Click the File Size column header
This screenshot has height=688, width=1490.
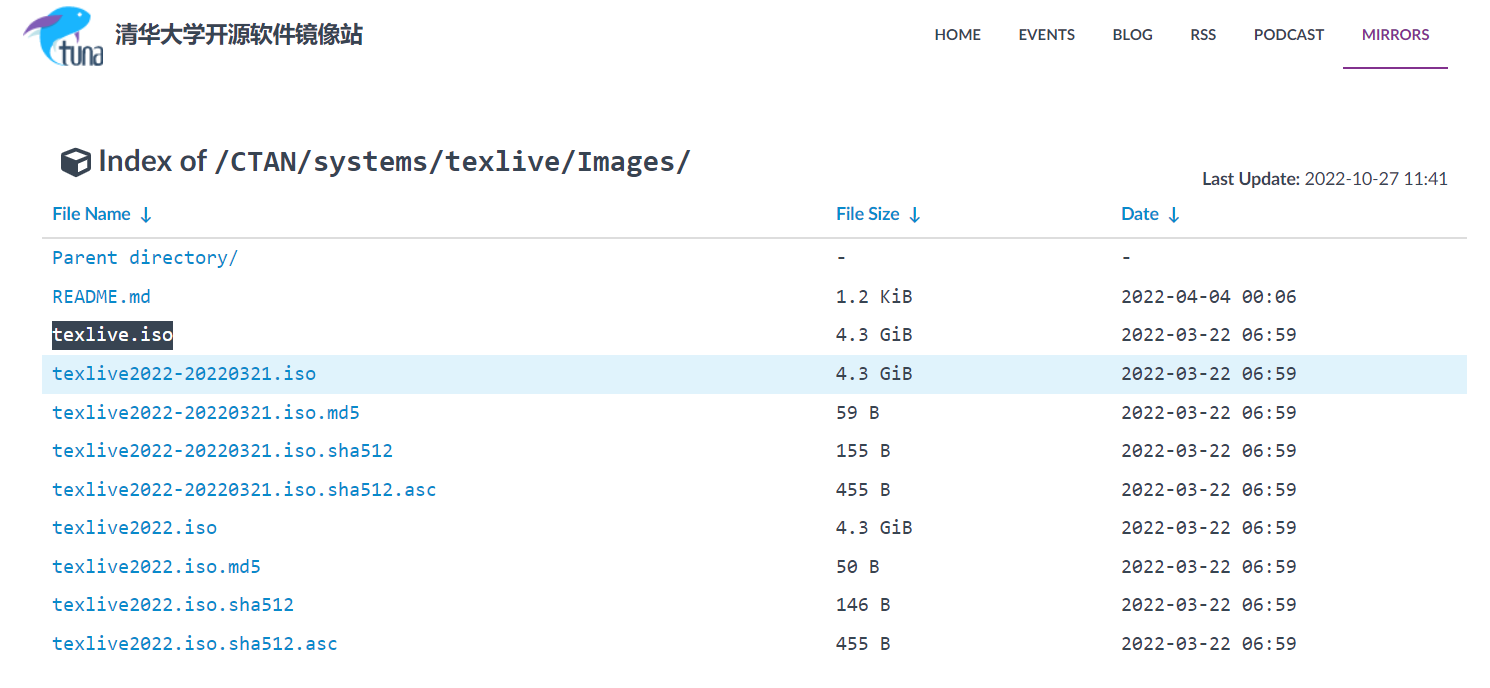(867, 214)
